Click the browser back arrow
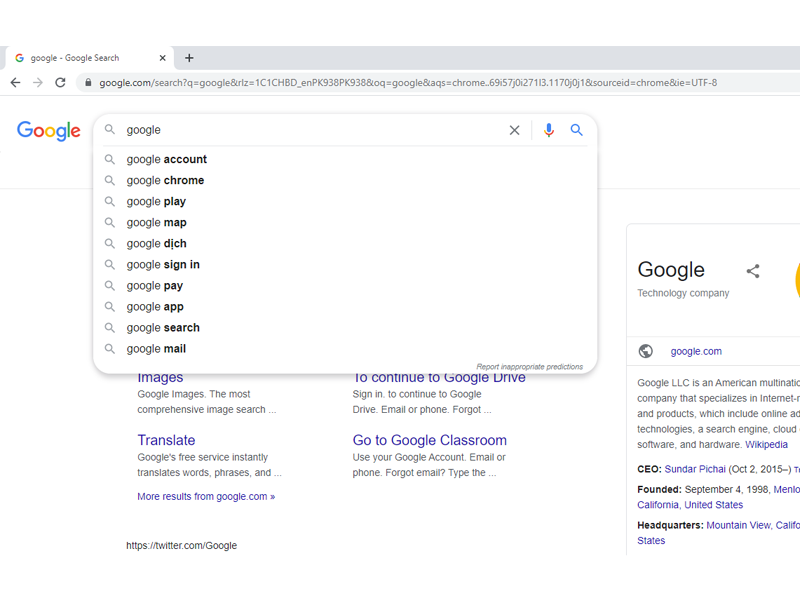Screen dimensions: 800x600 [x=15, y=83]
